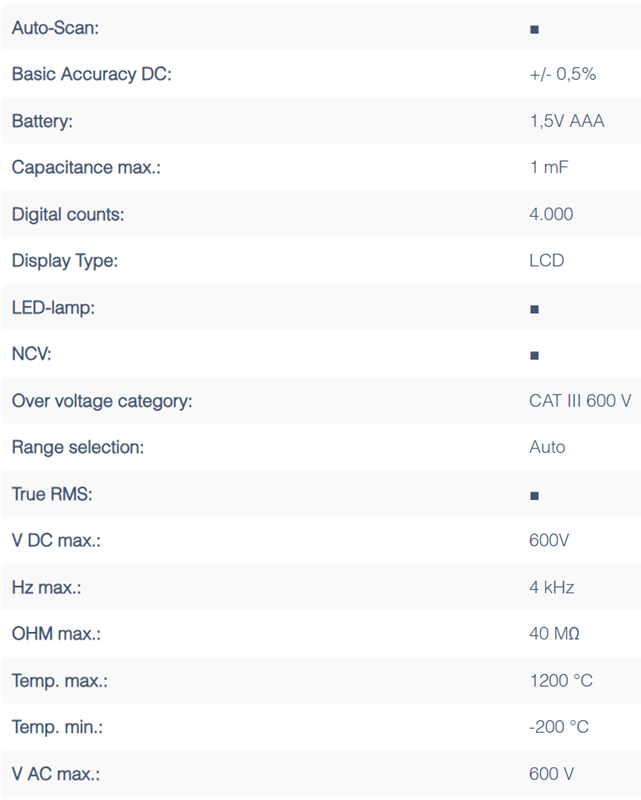Image resolution: width=641 pixels, height=800 pixels.
Task: Click the +/- 0,5% accuracy value
Action: (562, 74)
